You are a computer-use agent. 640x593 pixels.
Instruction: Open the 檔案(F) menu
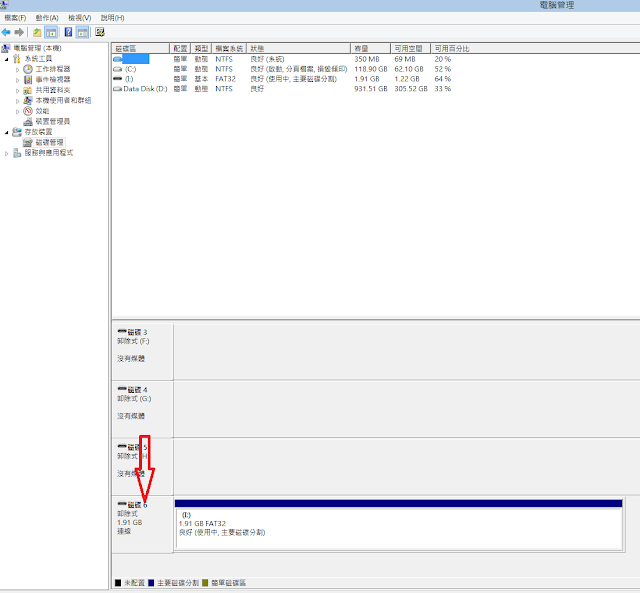click(x=15, y=18)
